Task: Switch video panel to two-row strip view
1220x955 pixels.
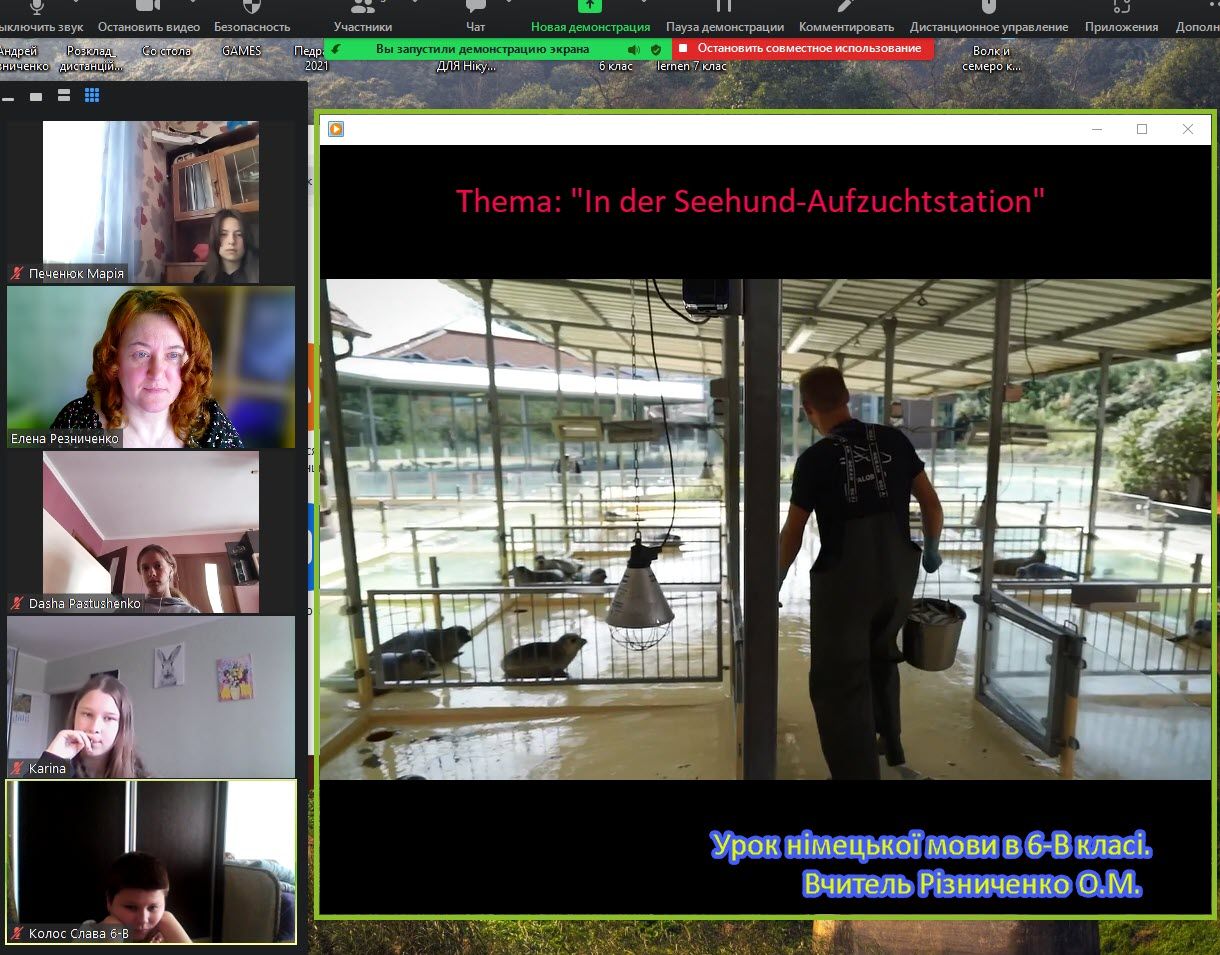Action: tap(64, 96)
